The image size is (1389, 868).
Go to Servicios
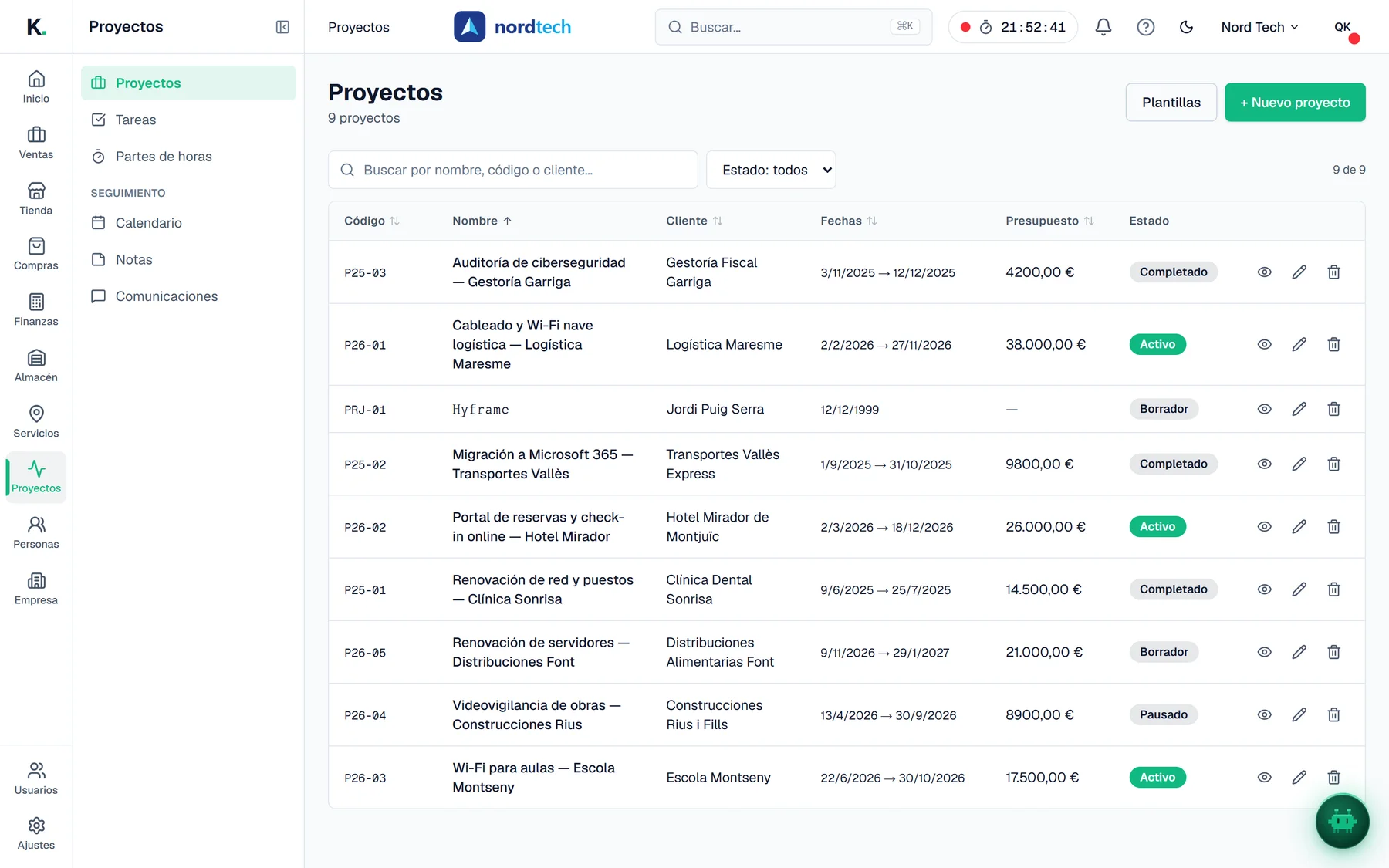(x=36, y=421)
